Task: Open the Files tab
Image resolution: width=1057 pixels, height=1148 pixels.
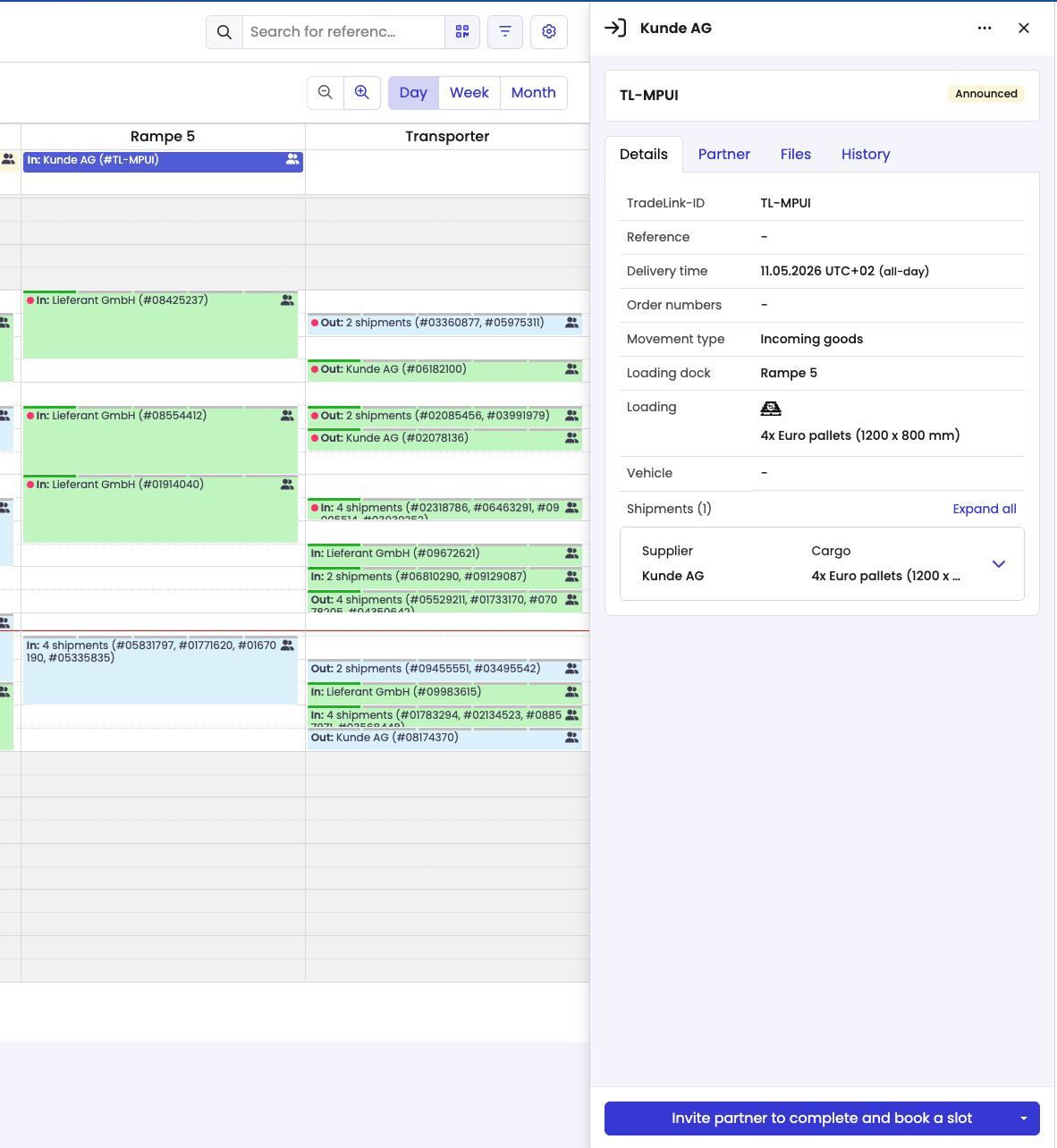Action: (796, 154)
